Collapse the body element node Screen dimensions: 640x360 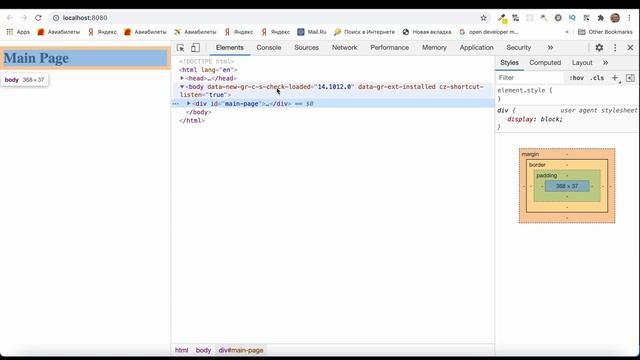pos(182,87)
